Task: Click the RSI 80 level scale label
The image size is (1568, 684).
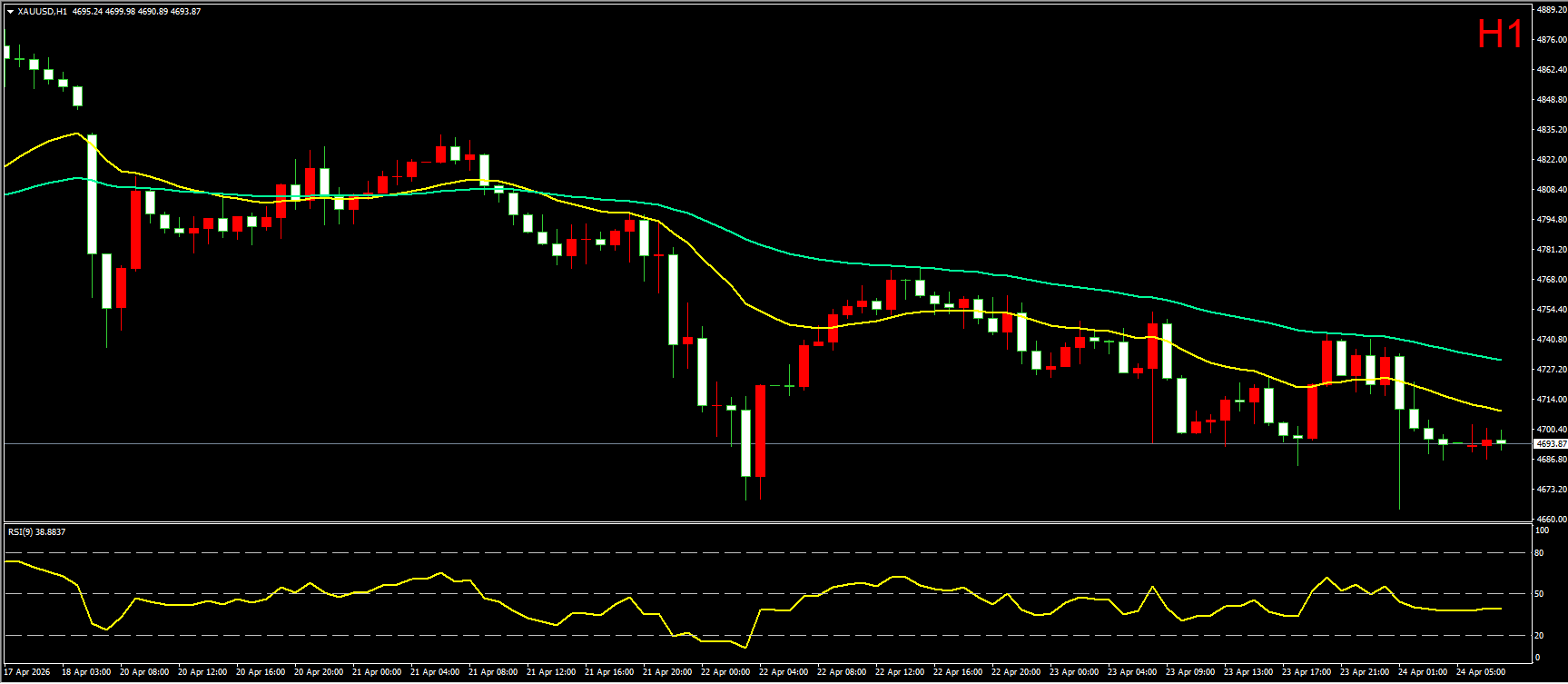Action: pos(1539,553)
